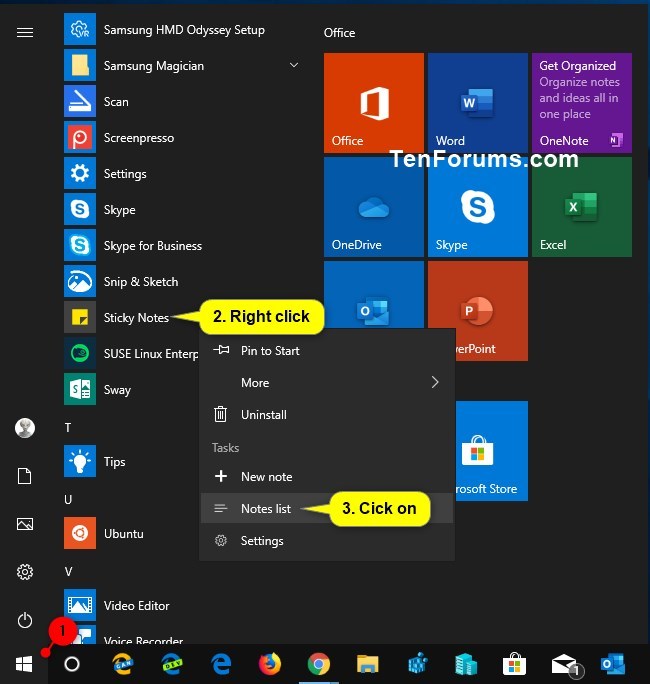Open the Microsoft Store tile
Screen dimensions: 650x684
click(x=492, y=451)
